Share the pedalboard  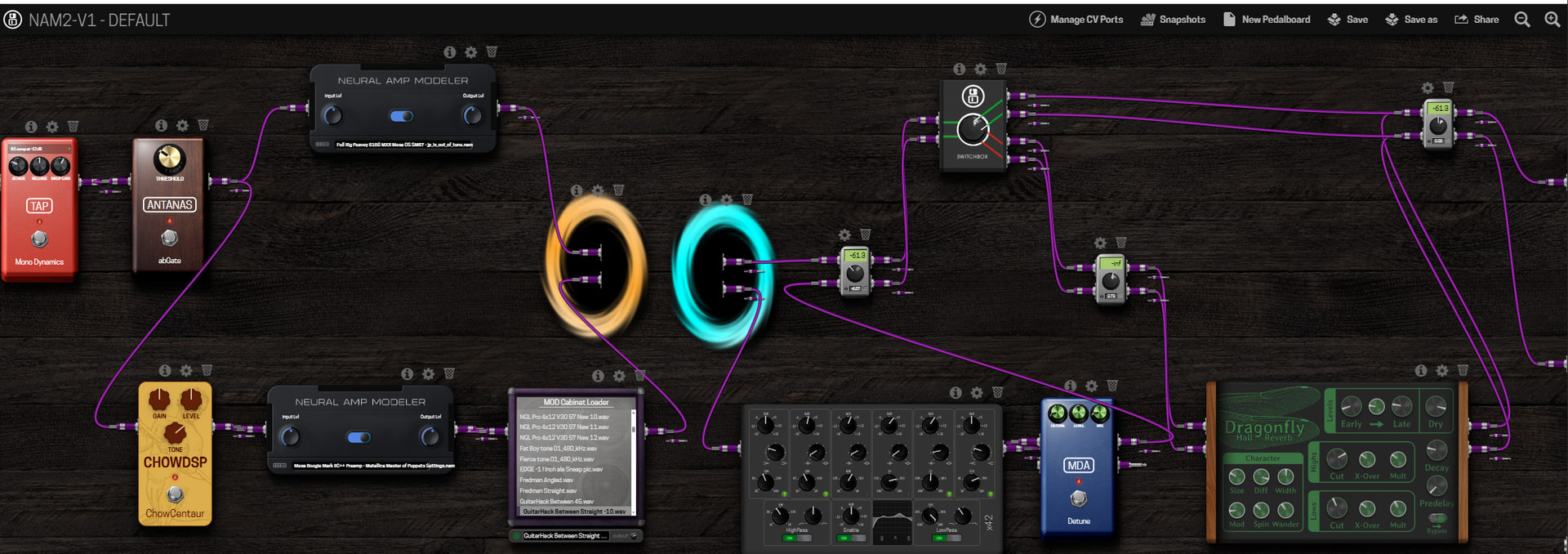pyautogui.click(x=1477, y=20)
